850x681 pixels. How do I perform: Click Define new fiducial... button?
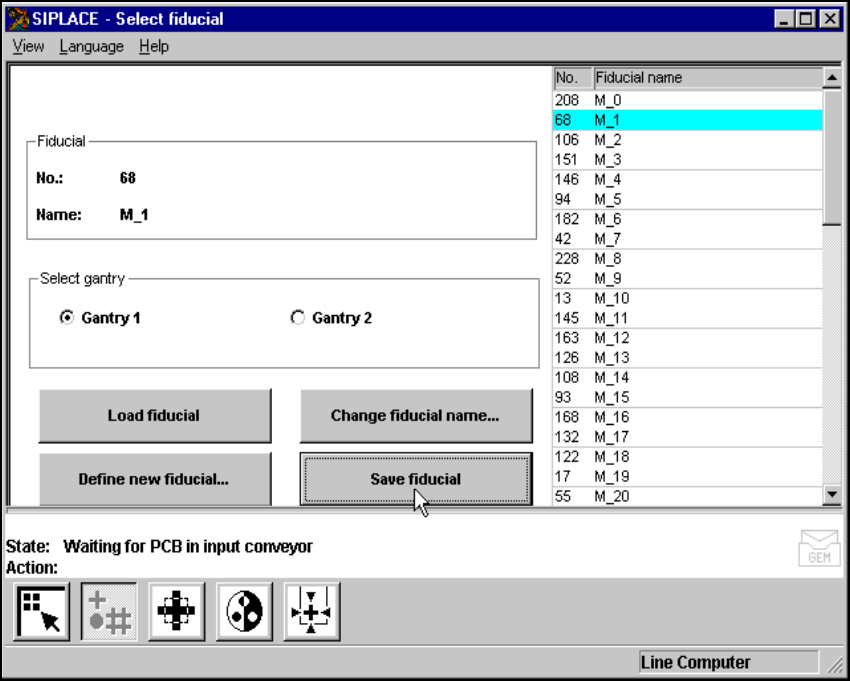pyautogui.click(x=155, y=479)
